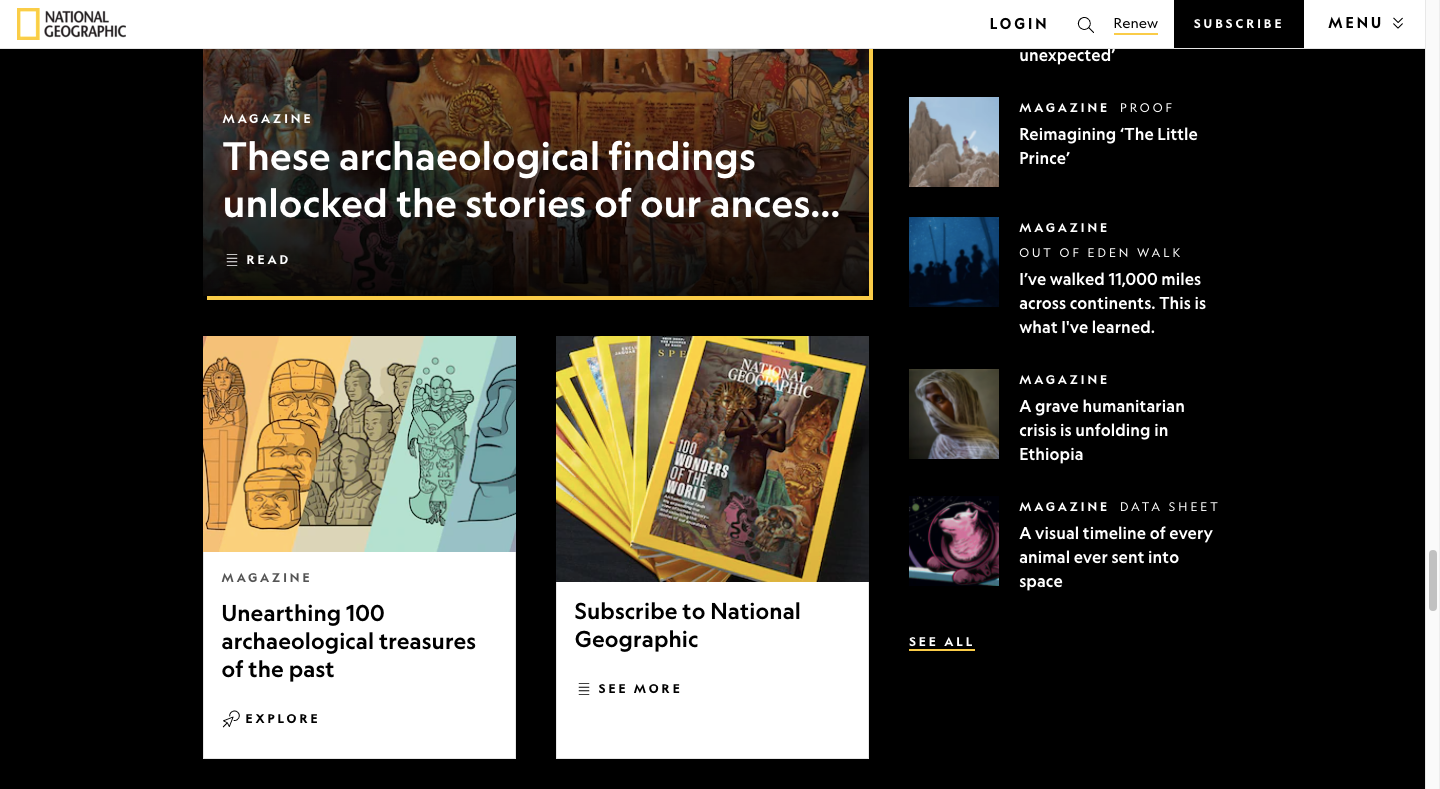Screen dimensions: 1440x789
Task: Click the Little Prince thumbnail image
Action: 954,142
